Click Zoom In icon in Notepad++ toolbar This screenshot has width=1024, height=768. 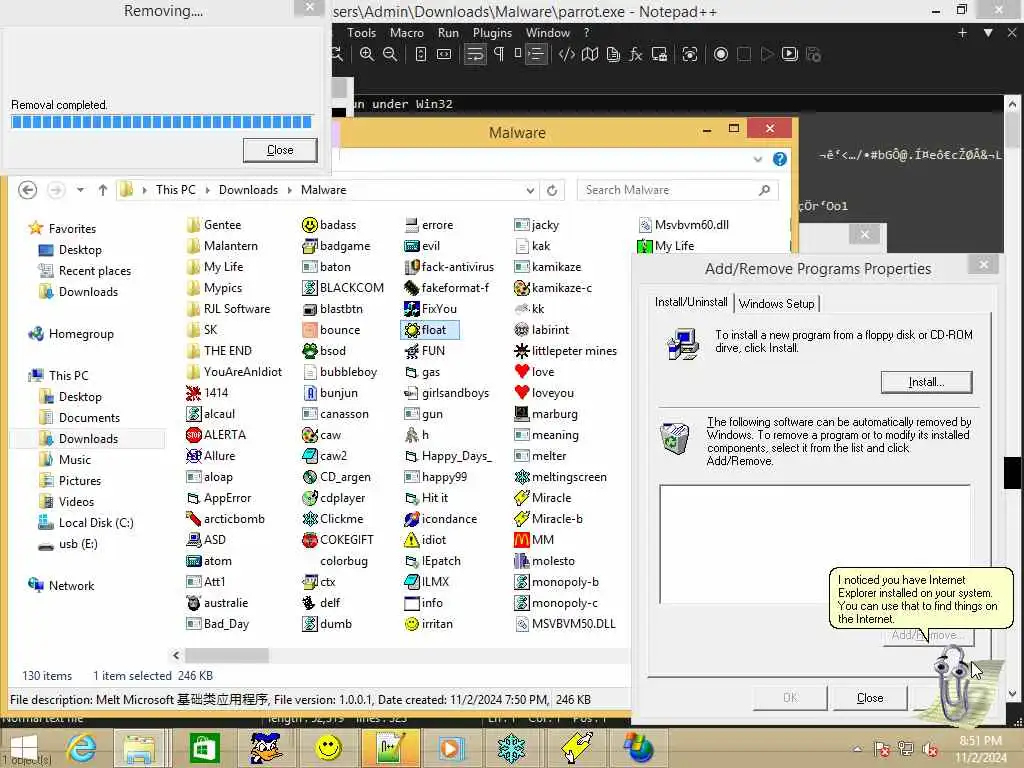pyautogui.click(x=367, y=54)
